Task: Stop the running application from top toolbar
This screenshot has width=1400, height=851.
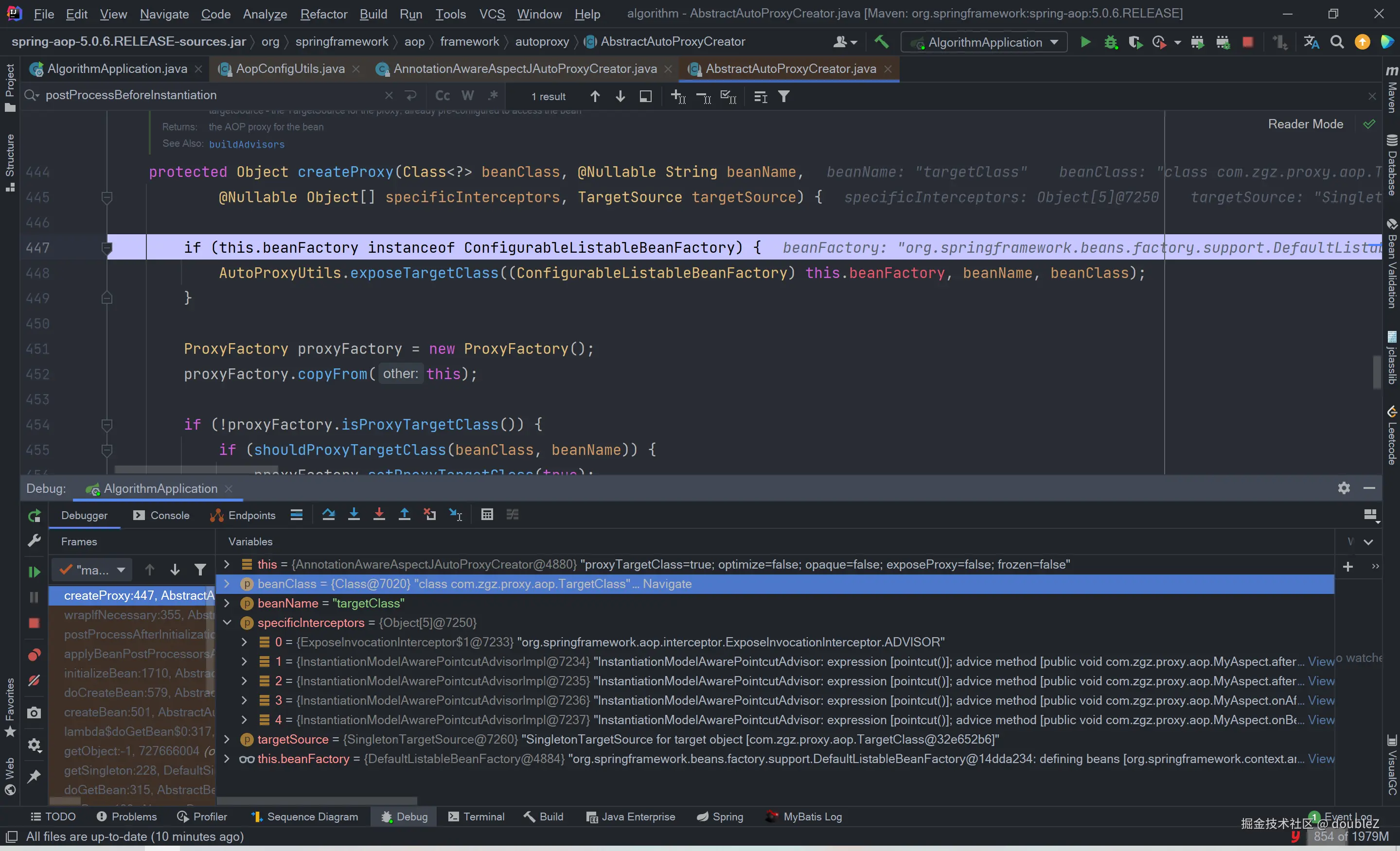Action: [x=1248, y=42]
